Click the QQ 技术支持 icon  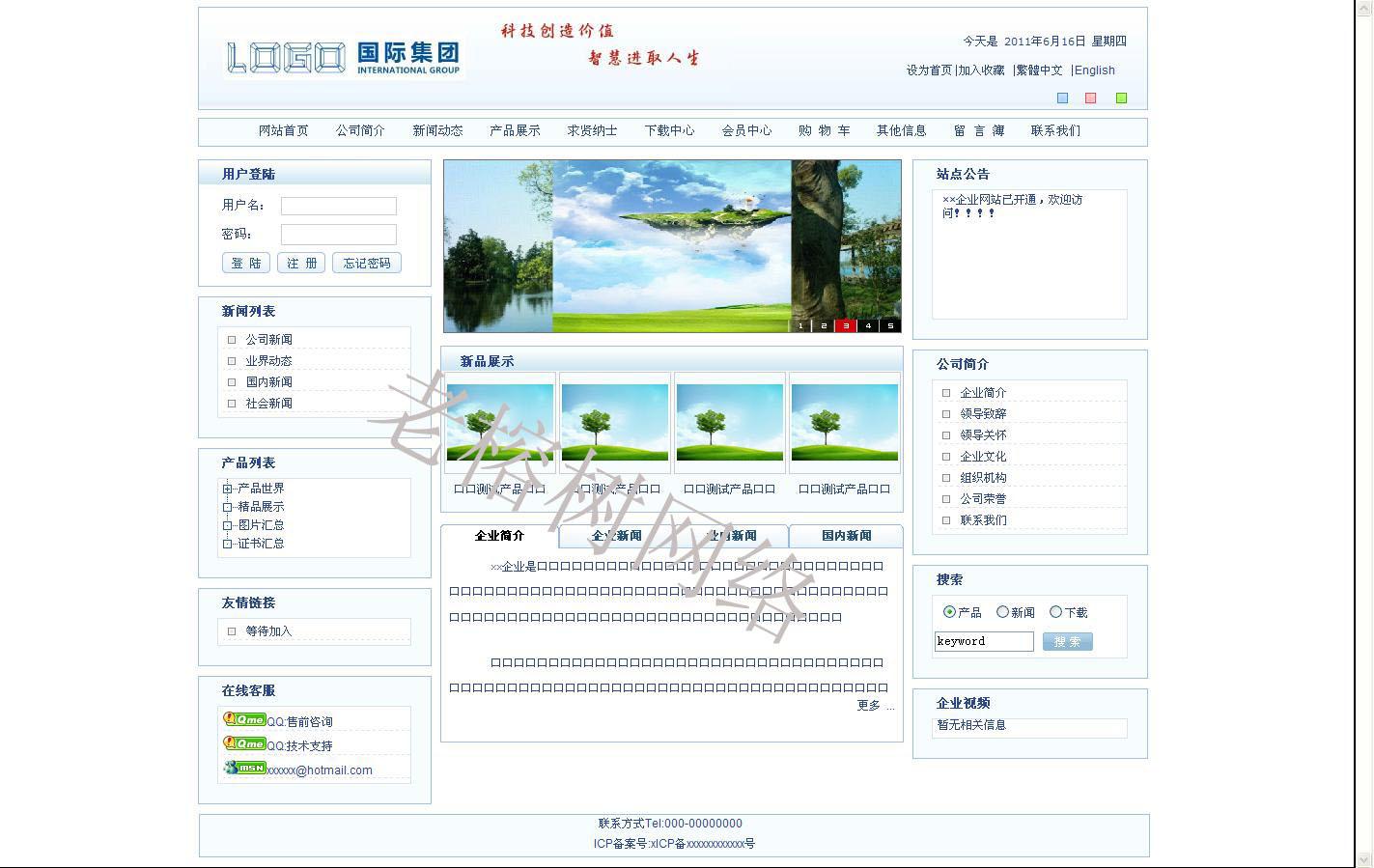244,743
